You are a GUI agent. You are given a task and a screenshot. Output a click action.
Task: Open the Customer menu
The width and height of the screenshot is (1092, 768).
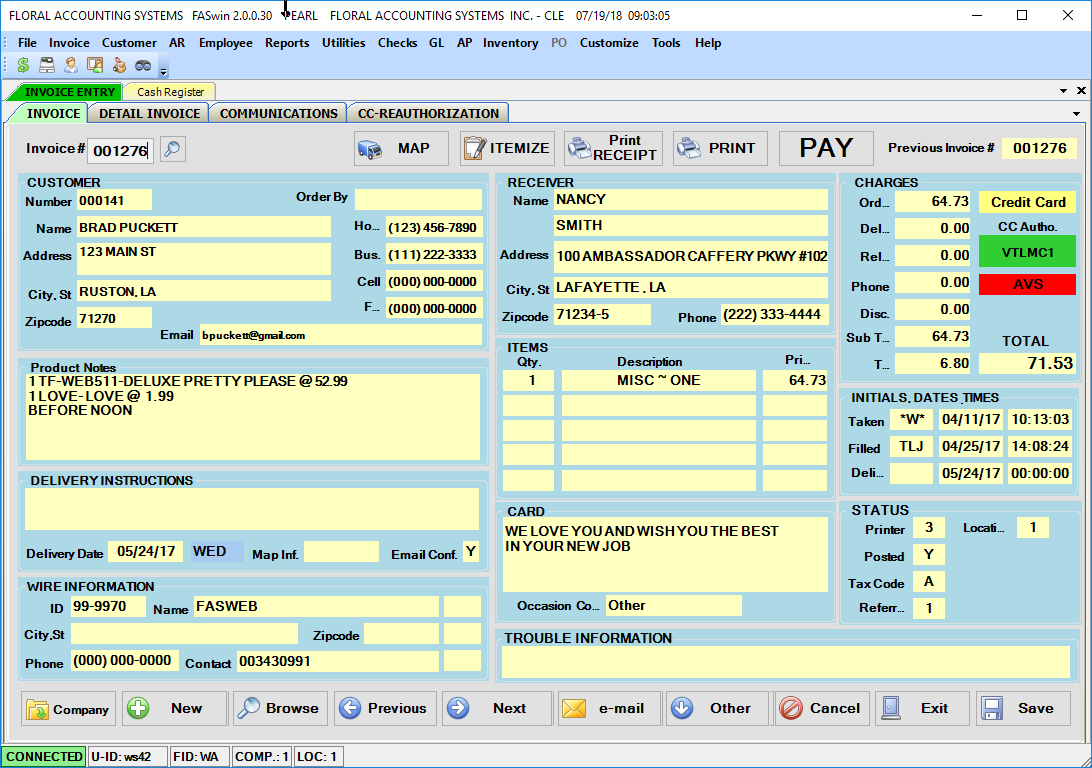coord(129,42)
